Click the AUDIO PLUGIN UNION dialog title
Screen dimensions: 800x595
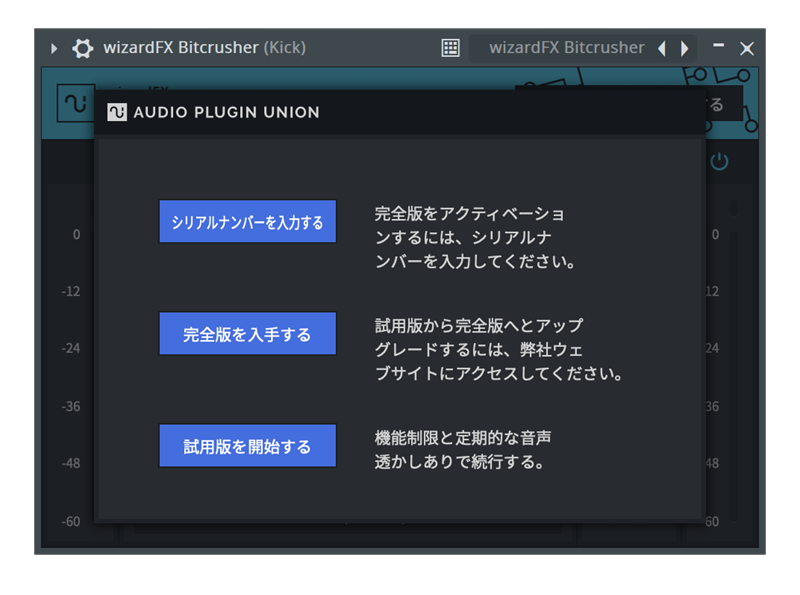[x=227, y=112]
